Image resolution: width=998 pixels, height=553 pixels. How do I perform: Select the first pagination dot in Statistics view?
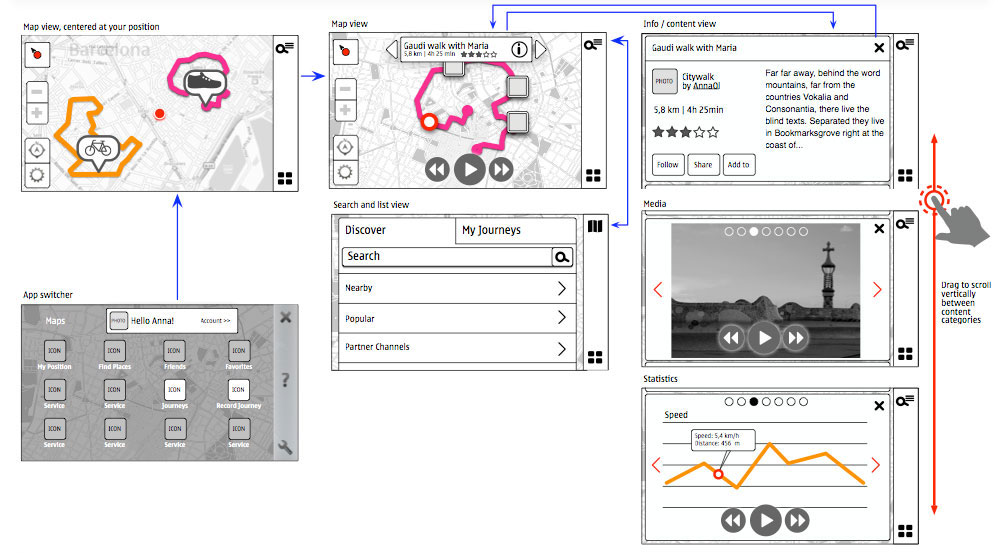(729, 402)
